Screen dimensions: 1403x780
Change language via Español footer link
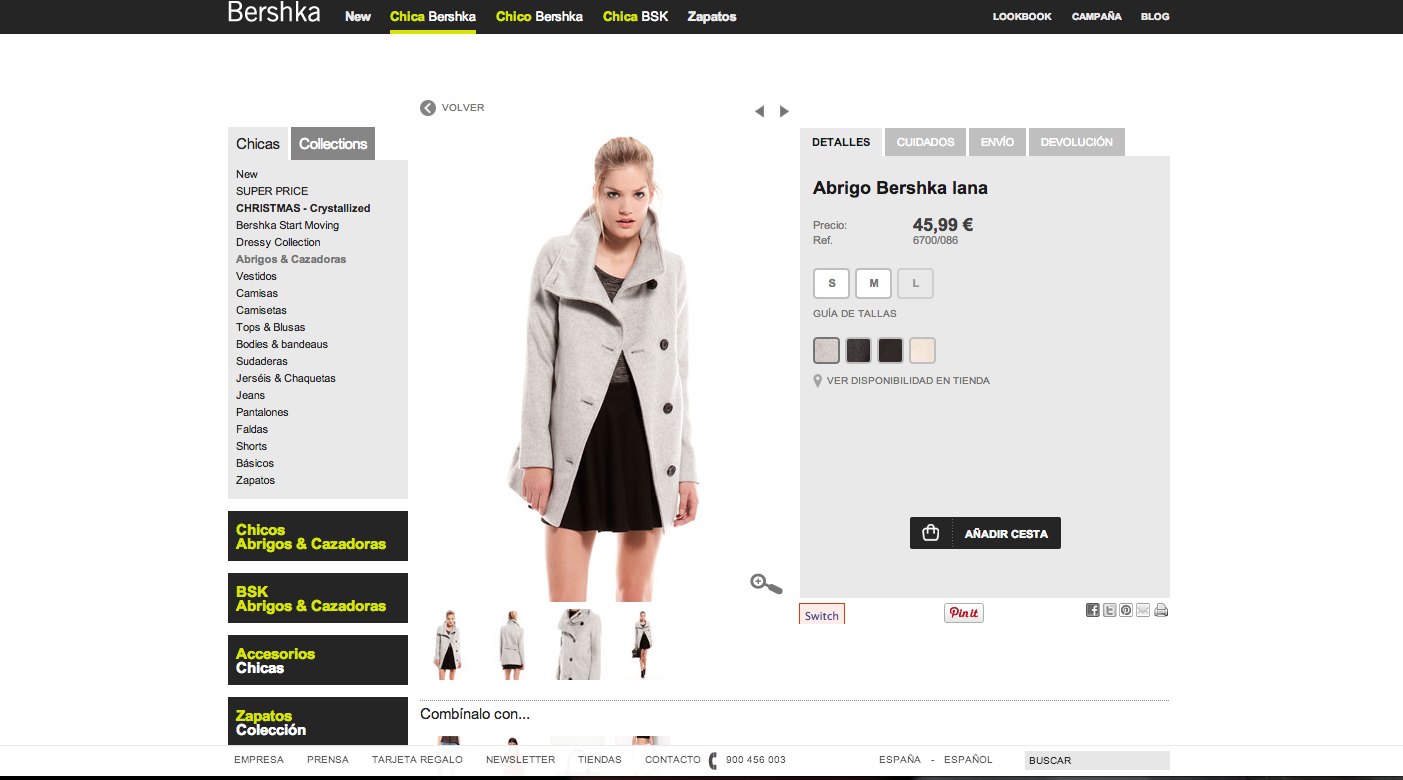(x=968, y=760)
